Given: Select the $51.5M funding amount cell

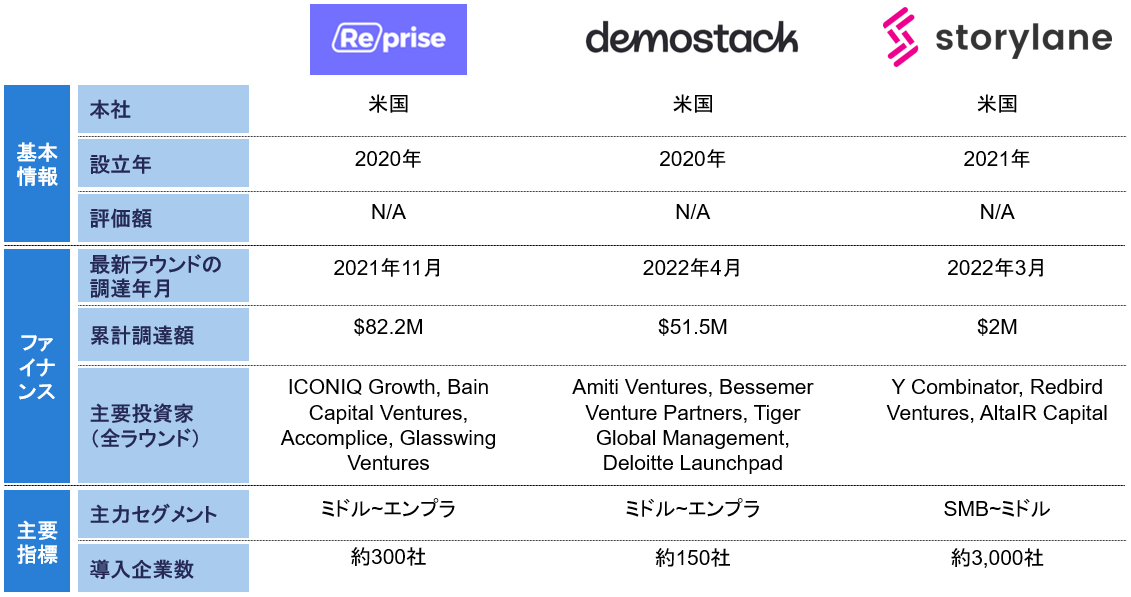Looking at the screenshot, I should (692, 327).
